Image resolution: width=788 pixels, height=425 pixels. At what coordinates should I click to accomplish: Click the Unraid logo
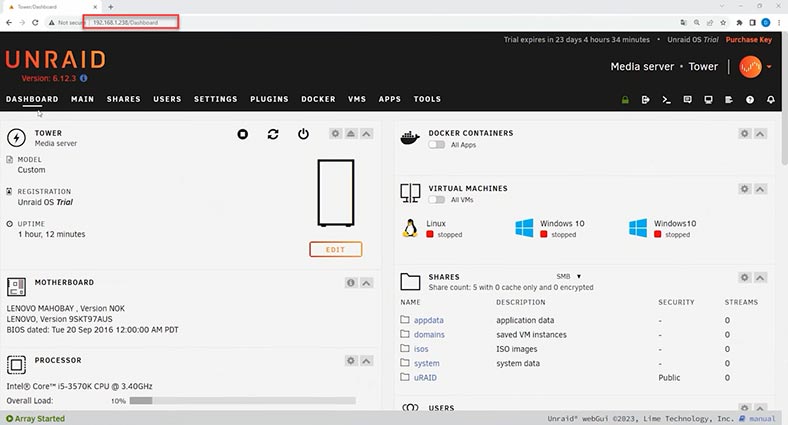[55, 59]
